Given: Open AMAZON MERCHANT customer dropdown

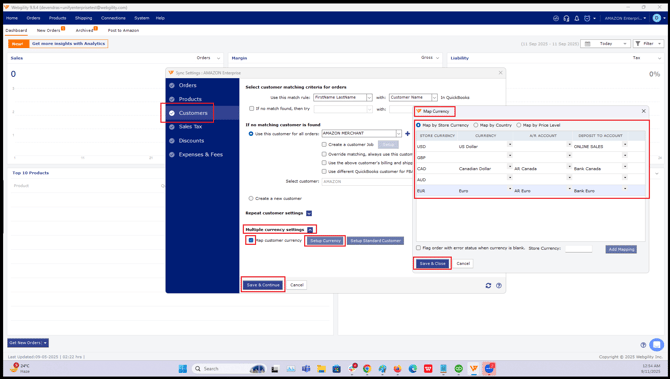Looking at the screenshot, I should [x=399, y=133].
